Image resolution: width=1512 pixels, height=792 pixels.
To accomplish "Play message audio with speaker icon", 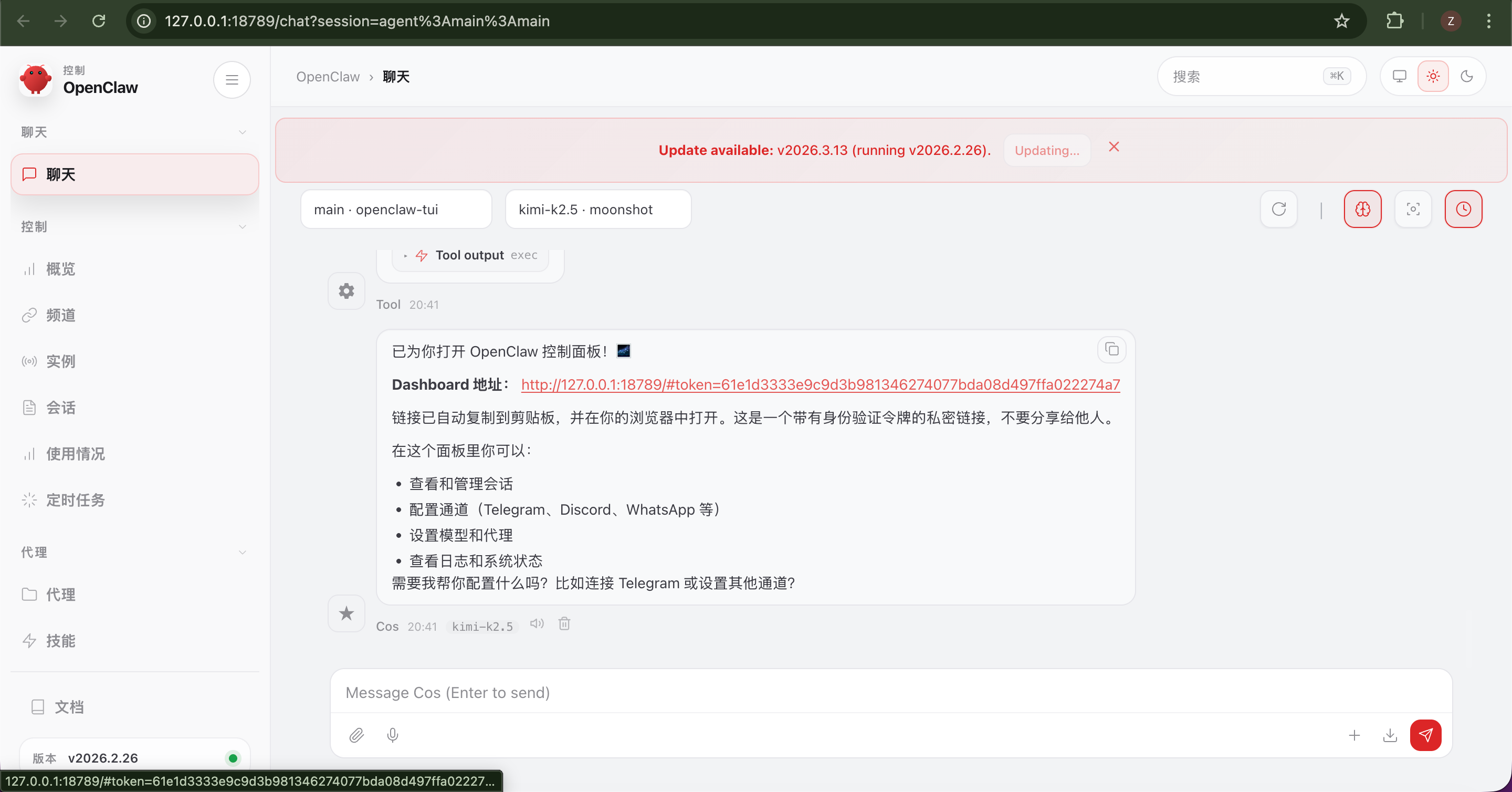I will [537, 623].
